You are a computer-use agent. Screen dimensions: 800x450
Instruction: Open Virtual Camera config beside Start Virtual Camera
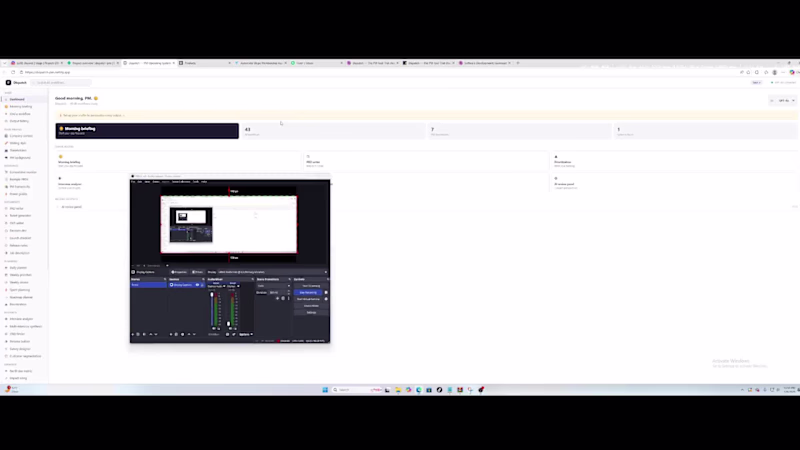(x=326, y=299)
